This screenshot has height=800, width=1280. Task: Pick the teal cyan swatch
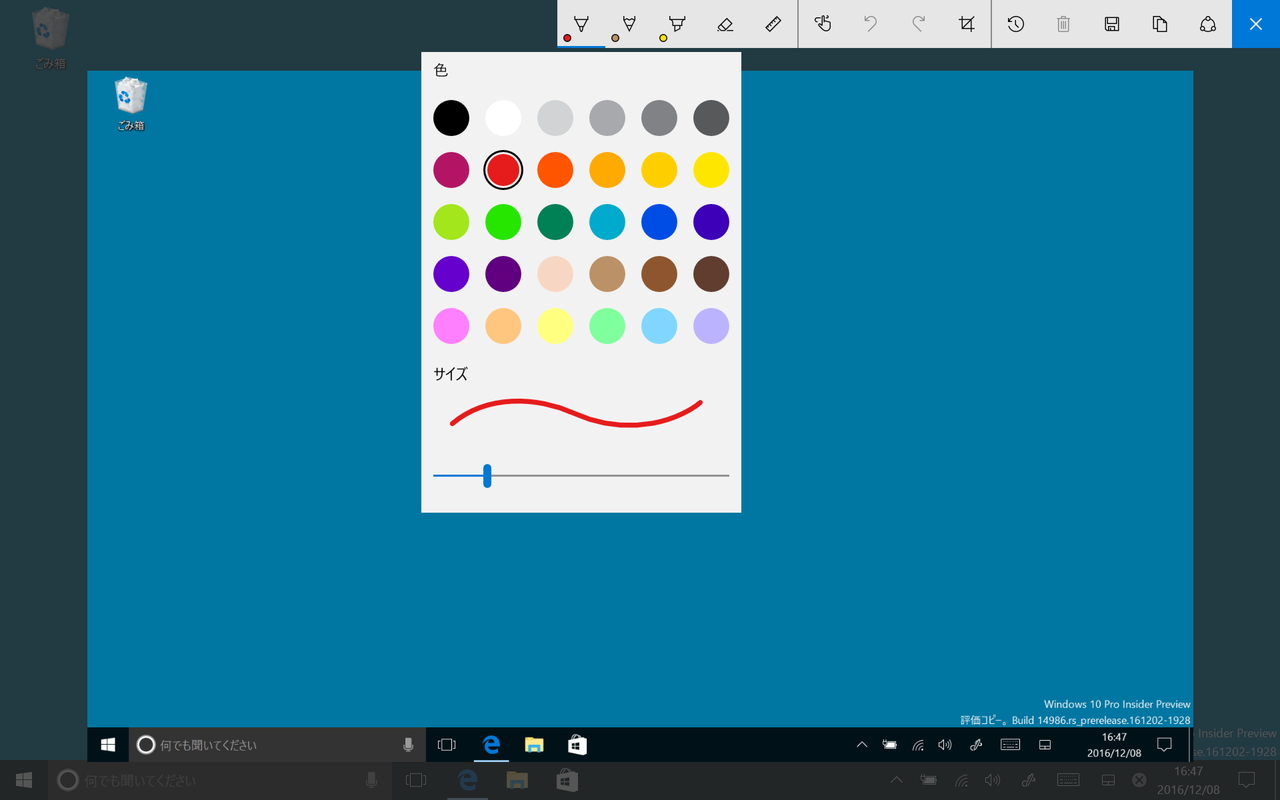coord(607,222)
